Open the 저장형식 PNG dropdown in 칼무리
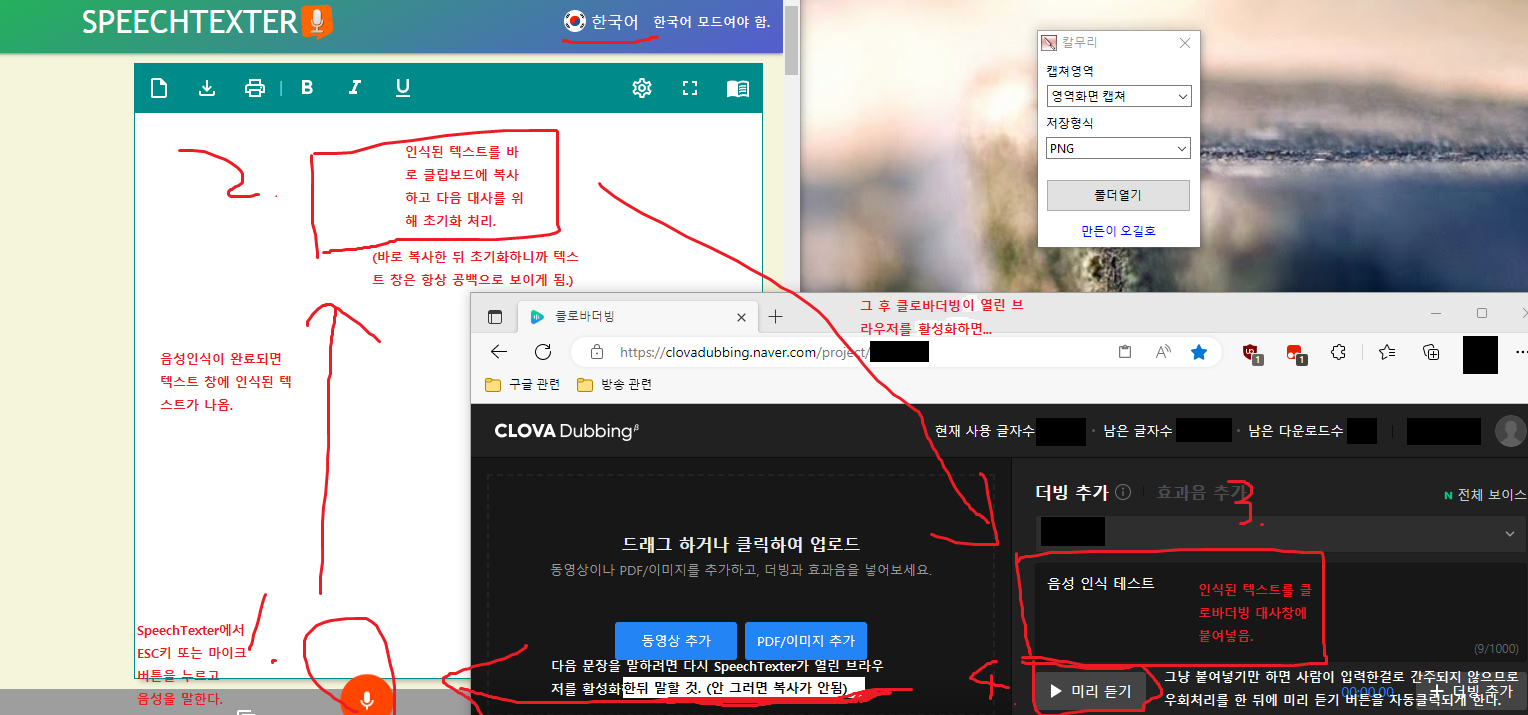Image resolution: width=1528 pixels, height=715 pixels. 1119,148
